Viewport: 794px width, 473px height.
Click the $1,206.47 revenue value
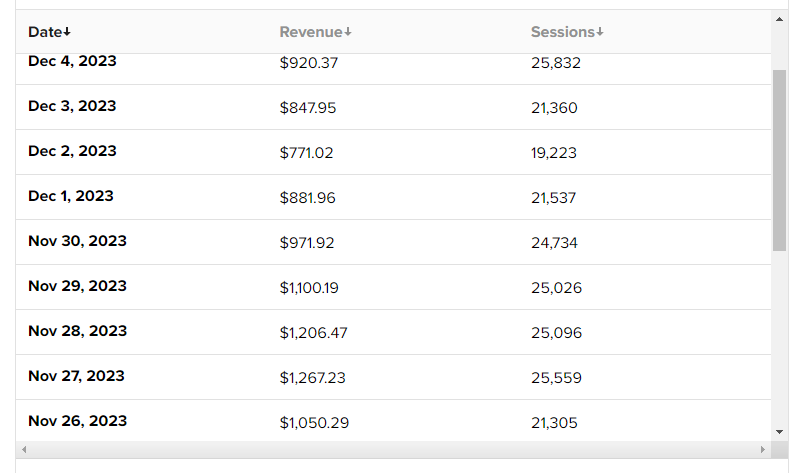(x=313, y=333)
